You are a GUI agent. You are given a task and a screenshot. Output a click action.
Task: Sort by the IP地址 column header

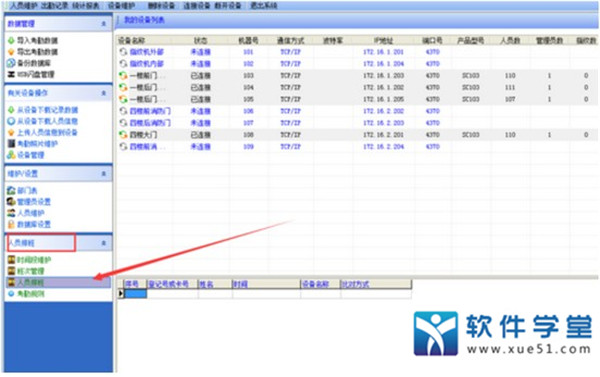[383, 40]
